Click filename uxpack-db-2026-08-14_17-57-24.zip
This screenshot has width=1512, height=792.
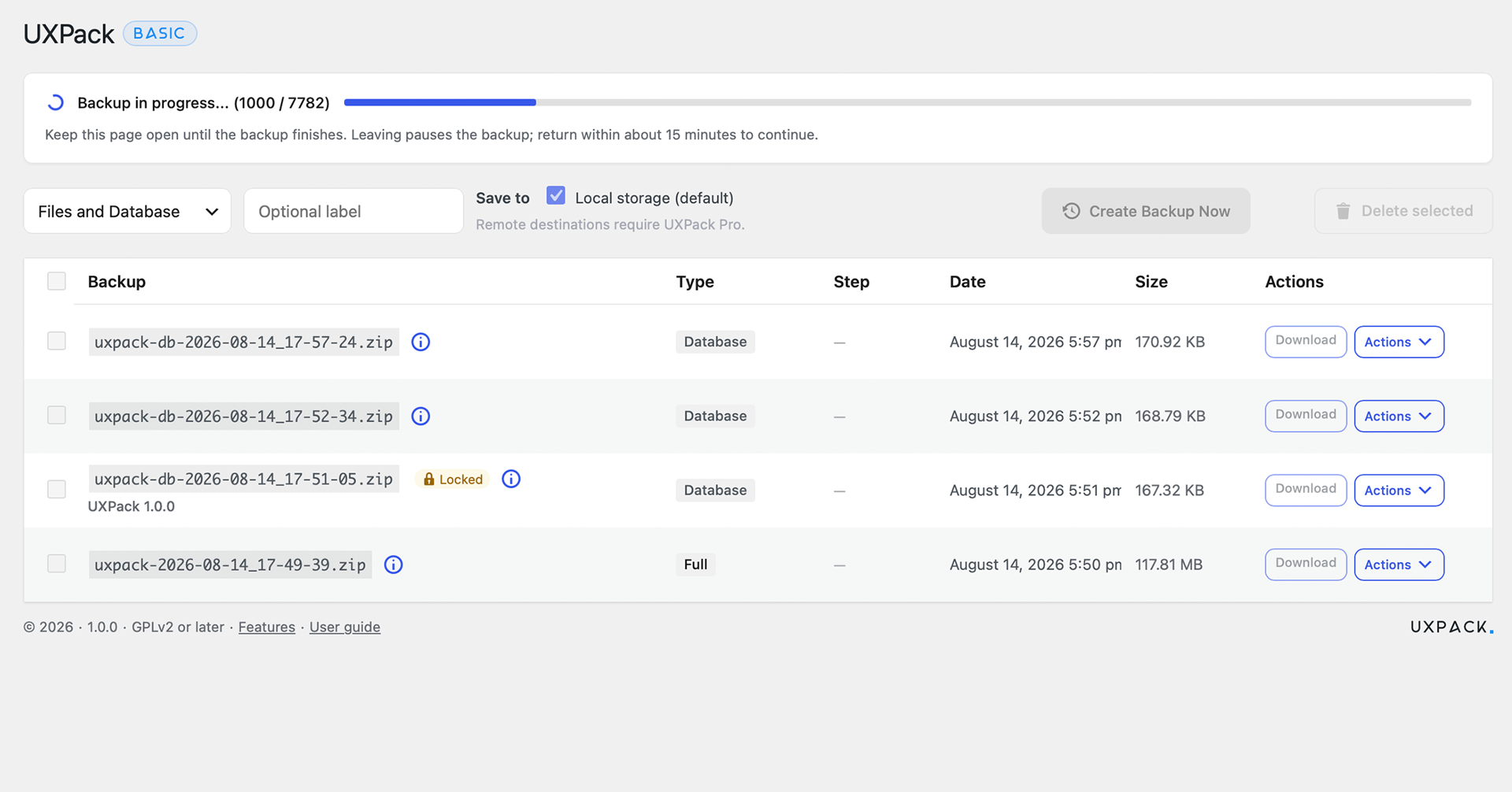[x=244, y=342]
